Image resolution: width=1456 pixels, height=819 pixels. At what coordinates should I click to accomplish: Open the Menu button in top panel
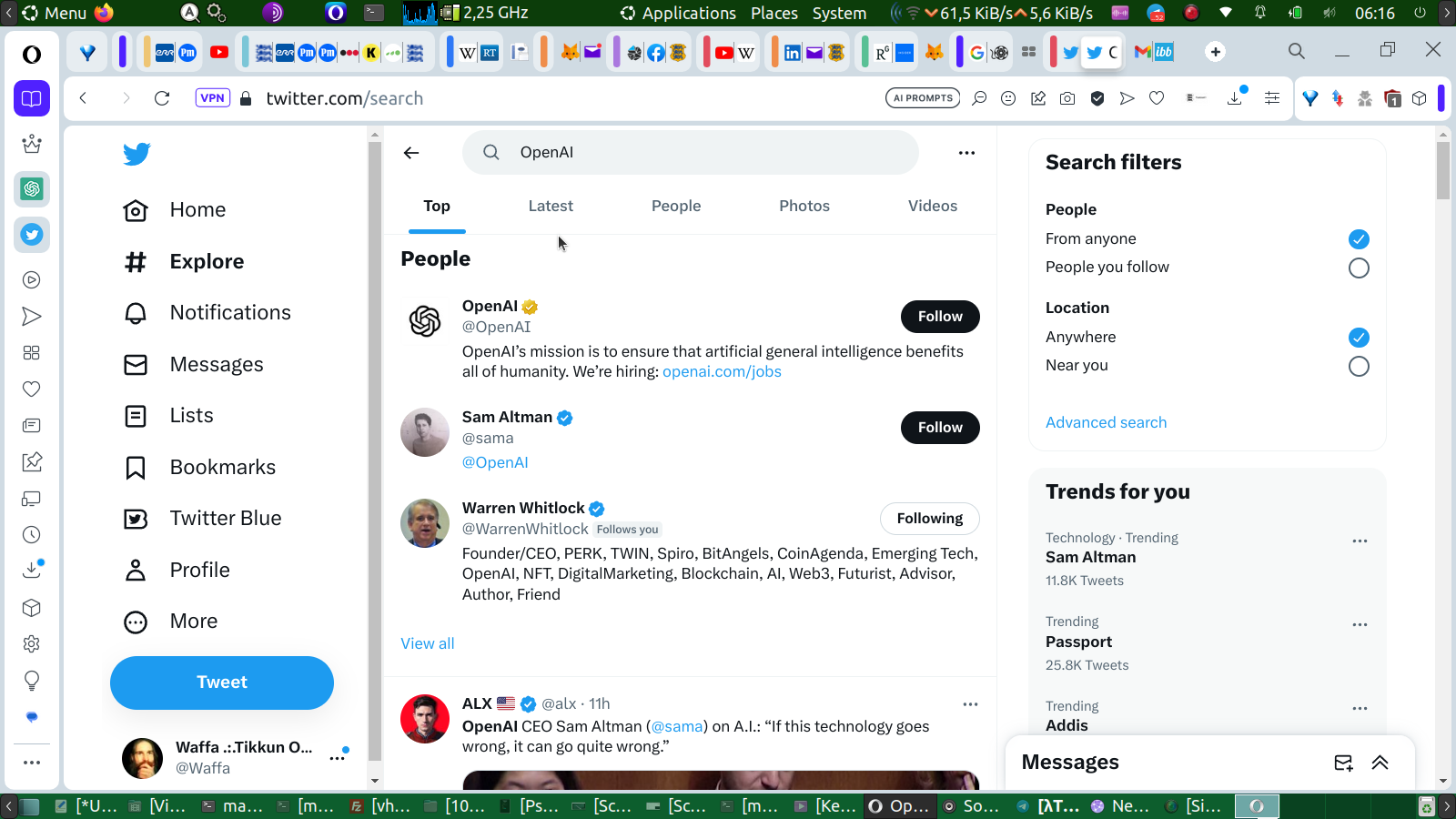[x=56, y=13]
